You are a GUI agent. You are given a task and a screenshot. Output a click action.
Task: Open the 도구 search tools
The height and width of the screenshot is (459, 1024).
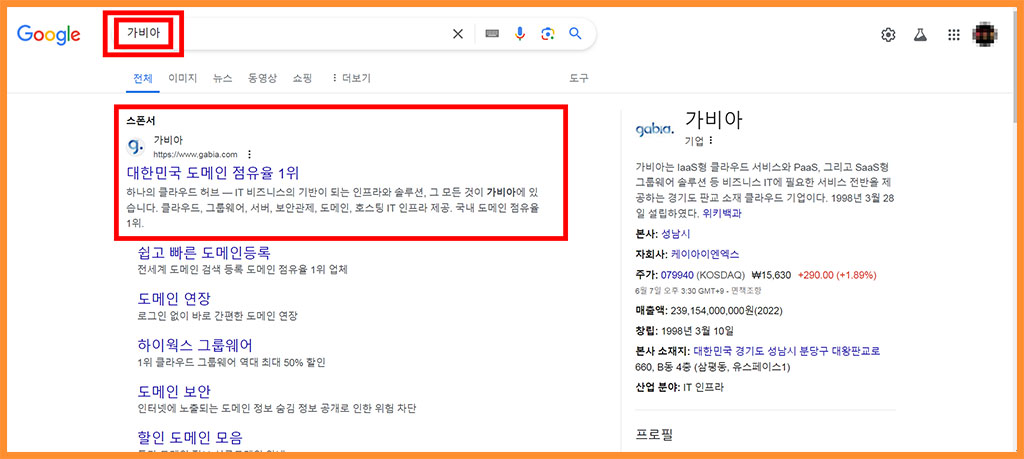point(579,78)
